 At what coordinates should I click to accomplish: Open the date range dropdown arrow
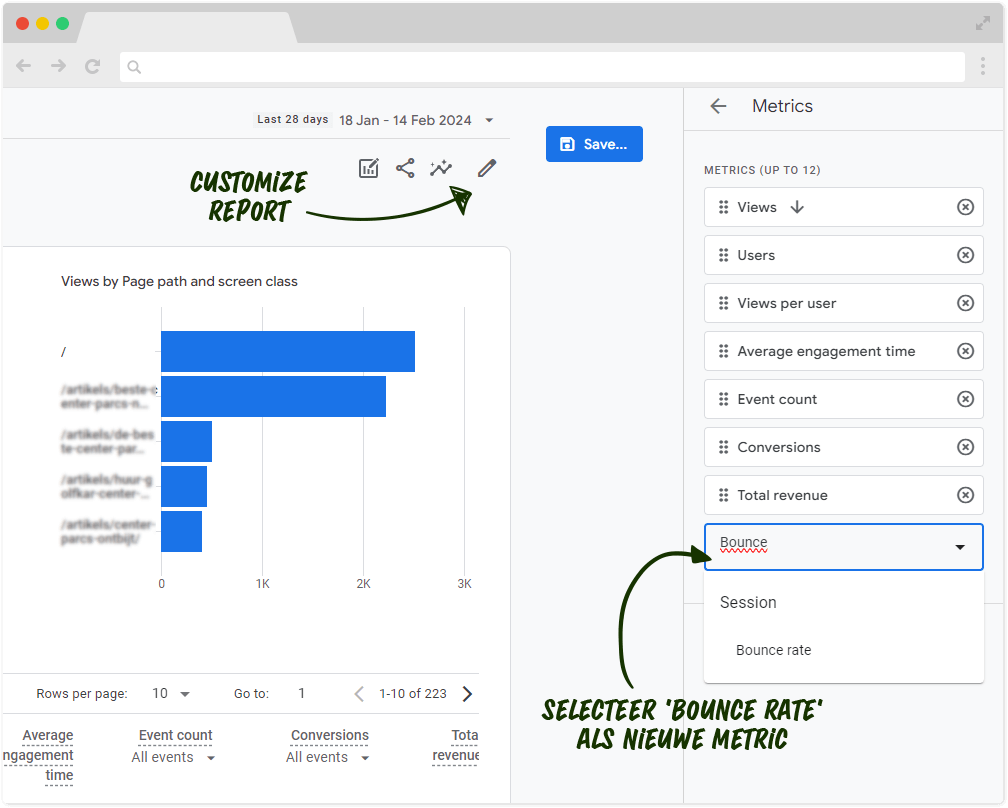[x=489, y=120]
